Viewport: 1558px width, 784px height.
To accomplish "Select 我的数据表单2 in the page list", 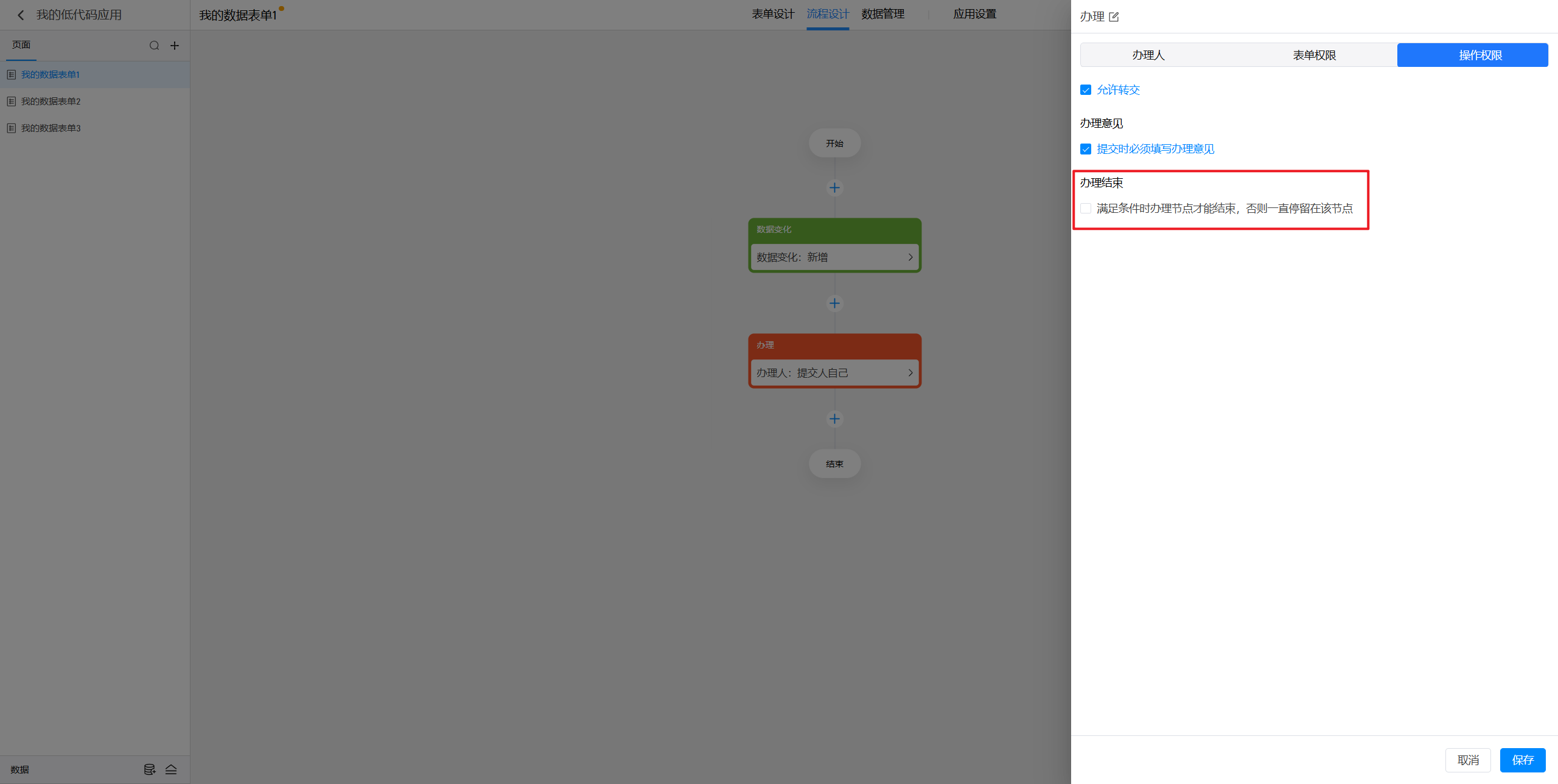I will [x=51, y=102].
